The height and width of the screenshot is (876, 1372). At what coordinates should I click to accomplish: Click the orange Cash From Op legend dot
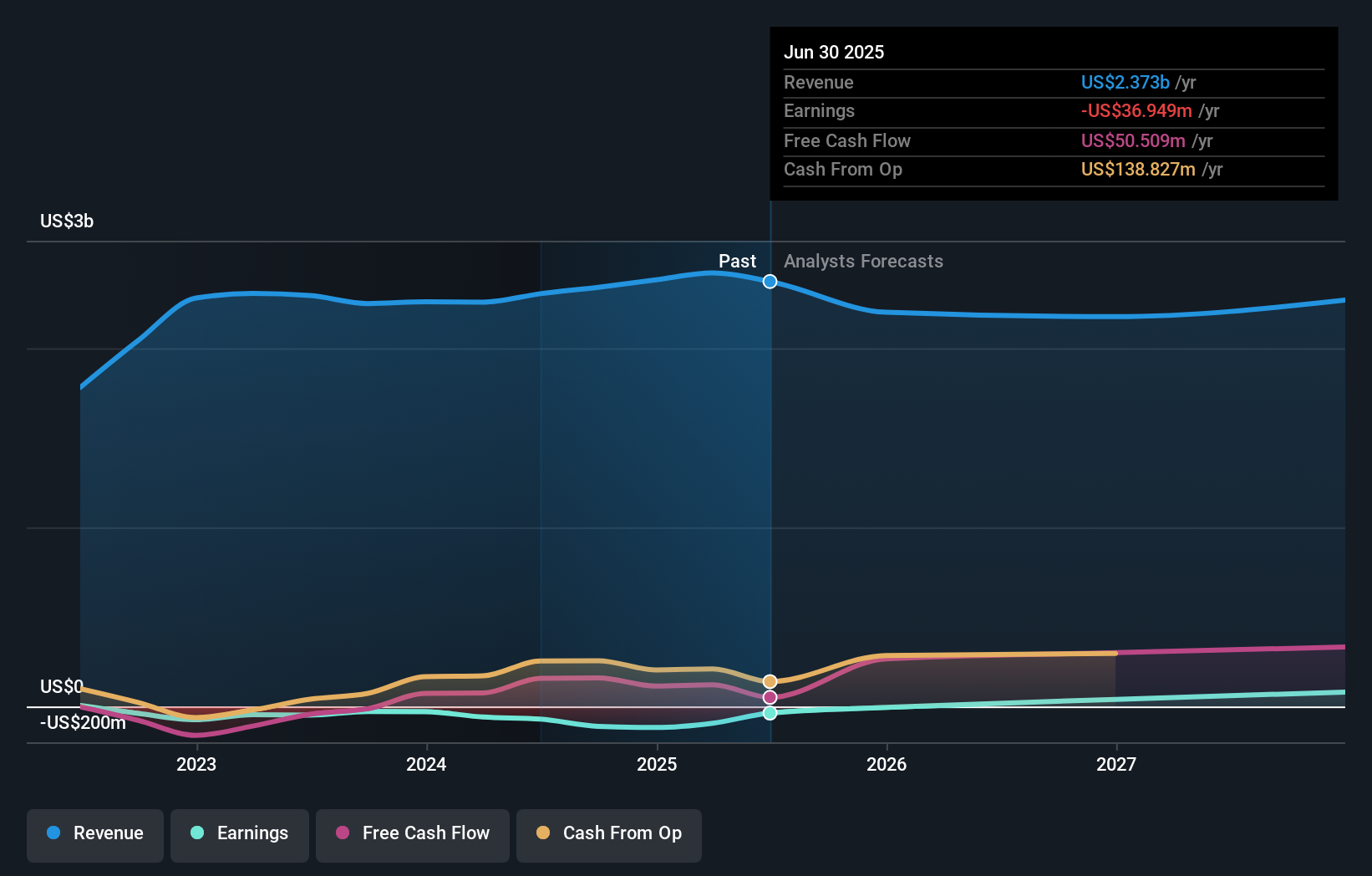pyautogui.click(x=543, y=833)
